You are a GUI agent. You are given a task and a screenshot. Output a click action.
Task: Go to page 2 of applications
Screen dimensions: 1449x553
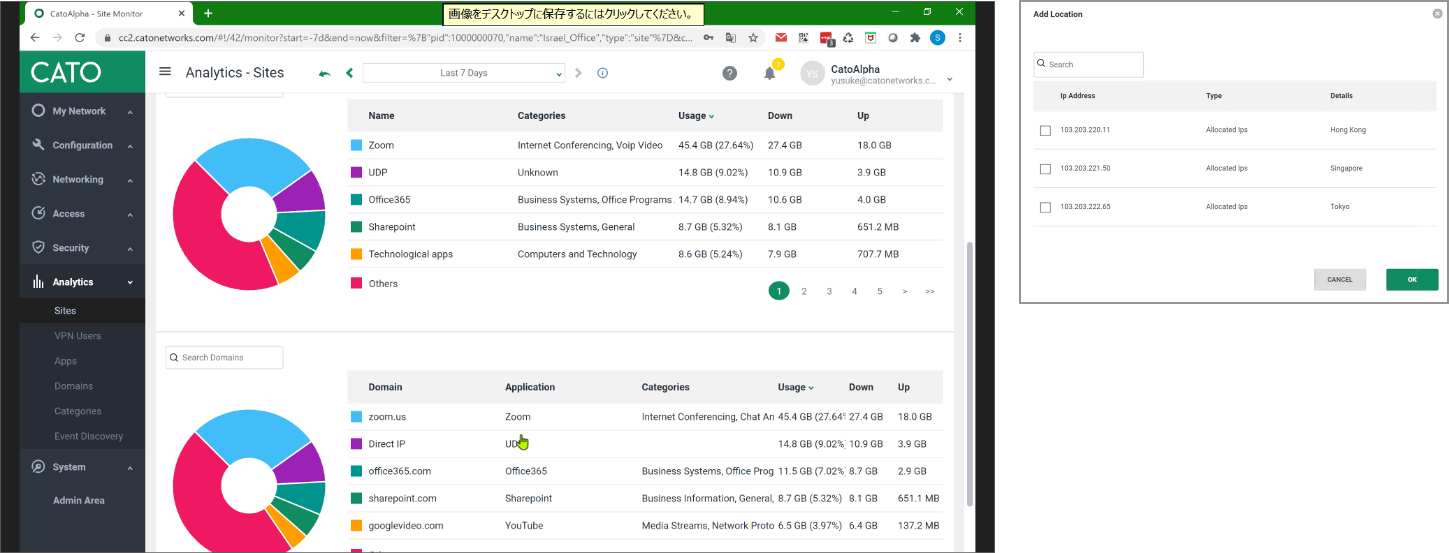click(804, 291)
